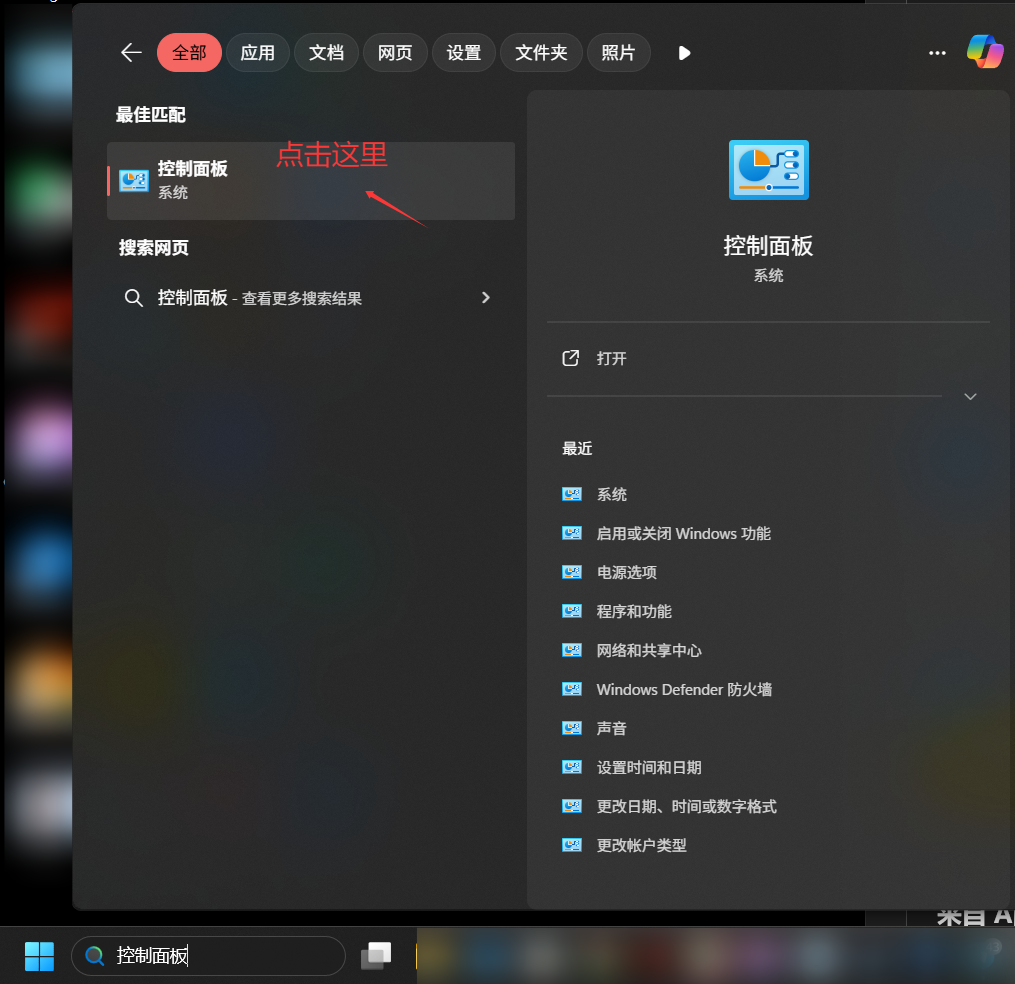The height and width of the screenshot is (984, 1015).
Task: Click the web search magnifier icon
Action: pyautogui.click(x=133, y=298)
